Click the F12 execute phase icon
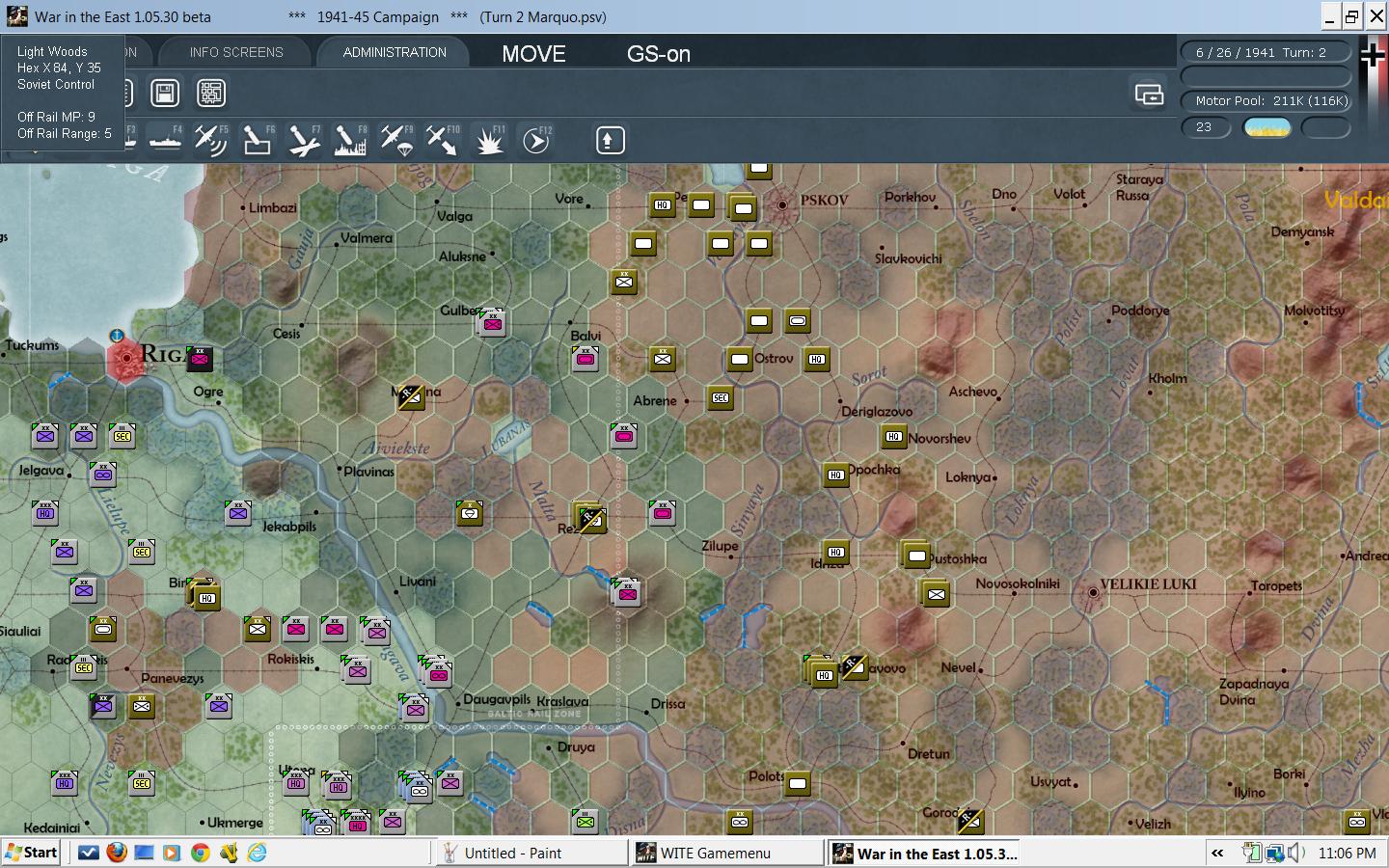 click(535, 141)
